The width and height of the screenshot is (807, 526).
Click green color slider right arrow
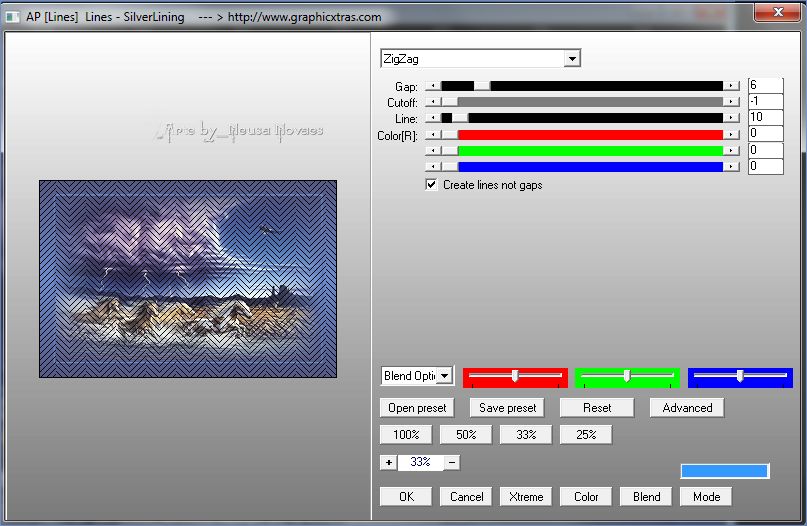pyautogui.click(x=731, y=150)
